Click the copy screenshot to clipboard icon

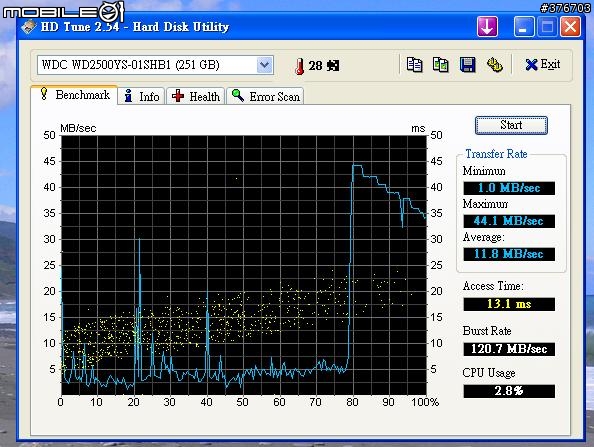[441, 65]
